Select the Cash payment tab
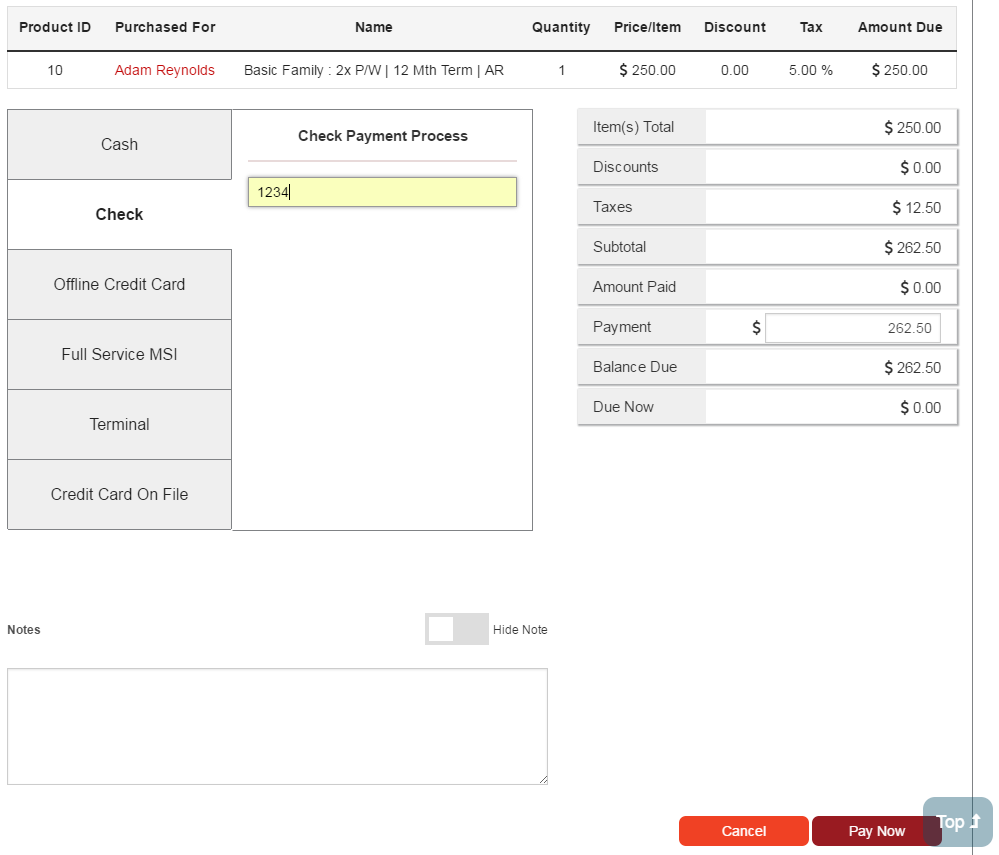 (119, 145)
